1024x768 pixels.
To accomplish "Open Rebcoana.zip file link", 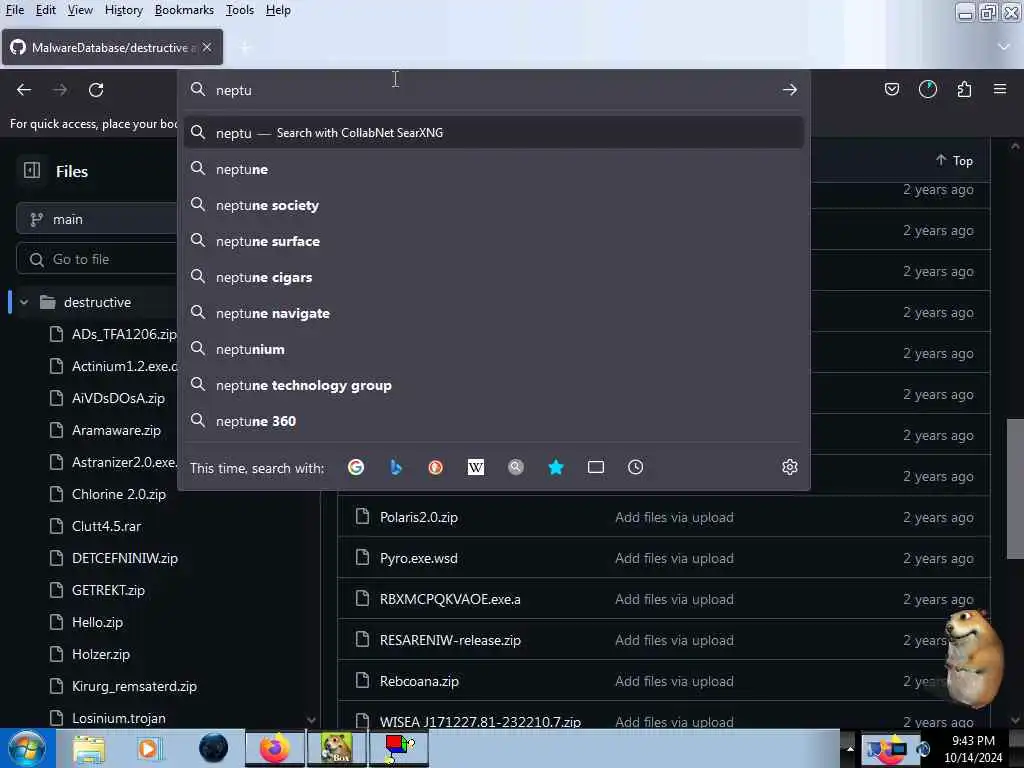I will coord(419,681).
